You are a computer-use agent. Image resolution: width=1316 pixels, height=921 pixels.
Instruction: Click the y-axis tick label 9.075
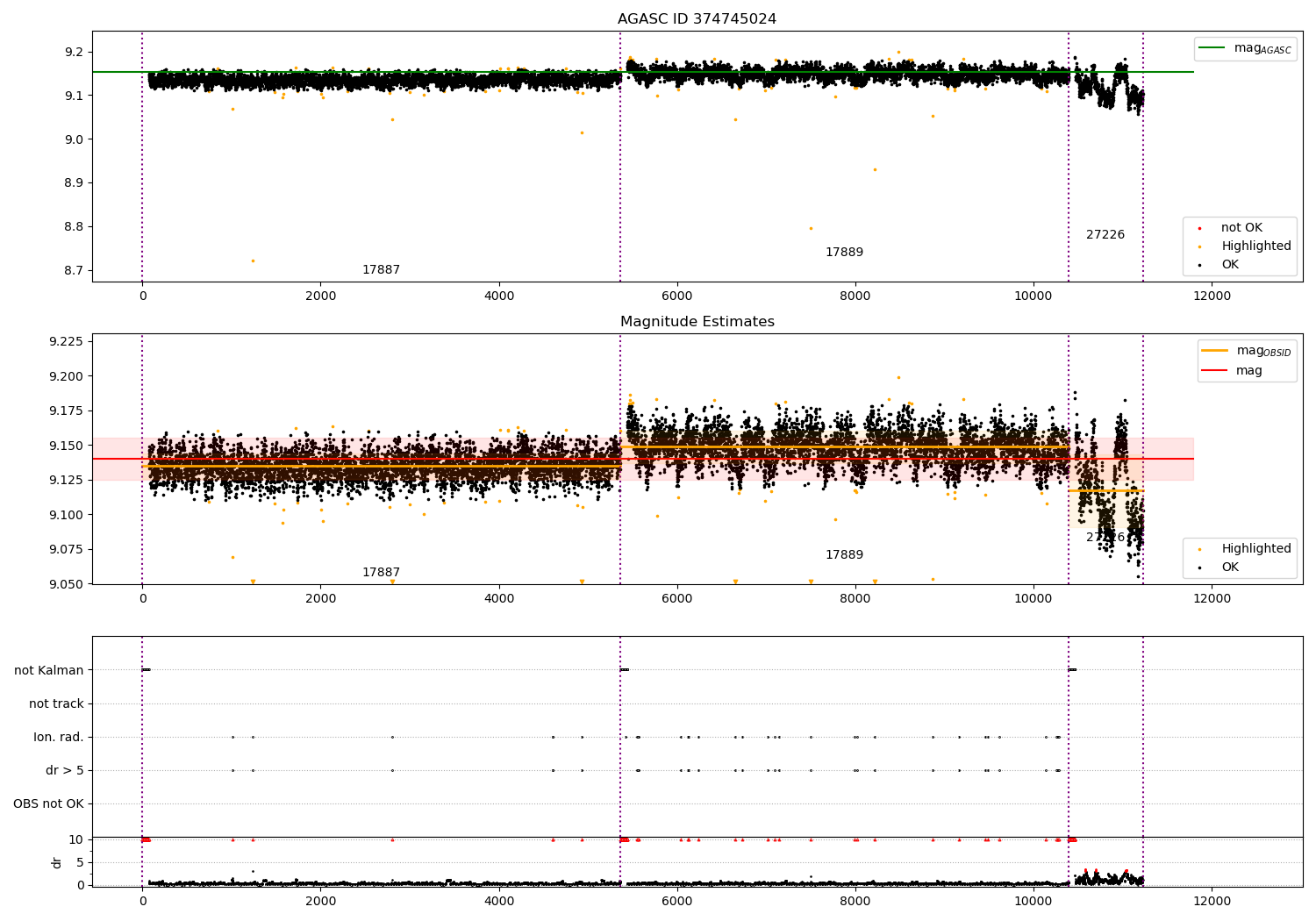click(x=68, y=550)
